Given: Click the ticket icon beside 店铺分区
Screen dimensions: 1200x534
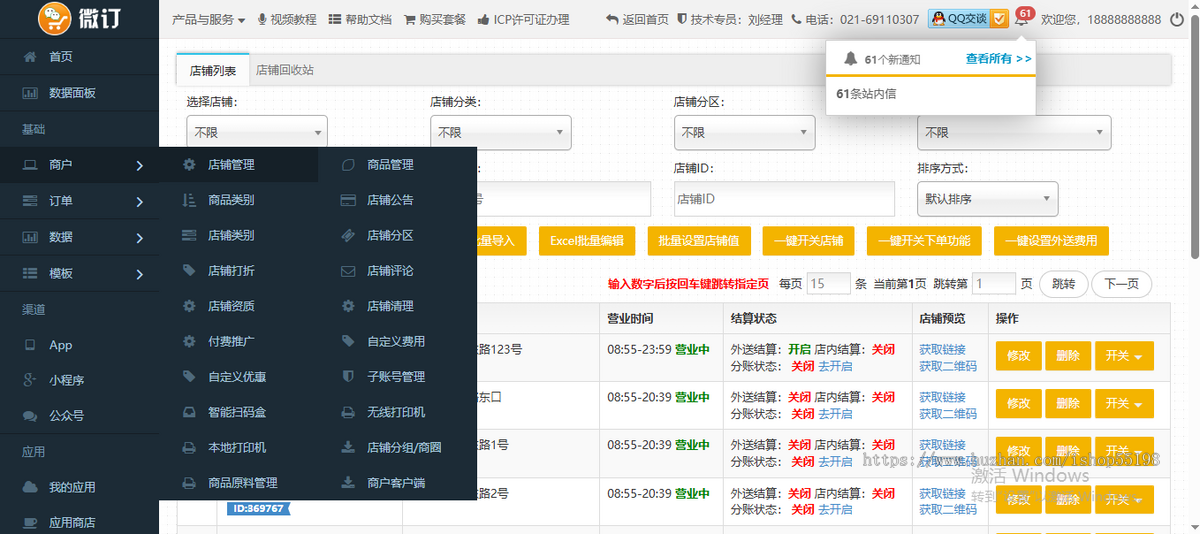Looking at the screenshot, I should pos(348,235).
